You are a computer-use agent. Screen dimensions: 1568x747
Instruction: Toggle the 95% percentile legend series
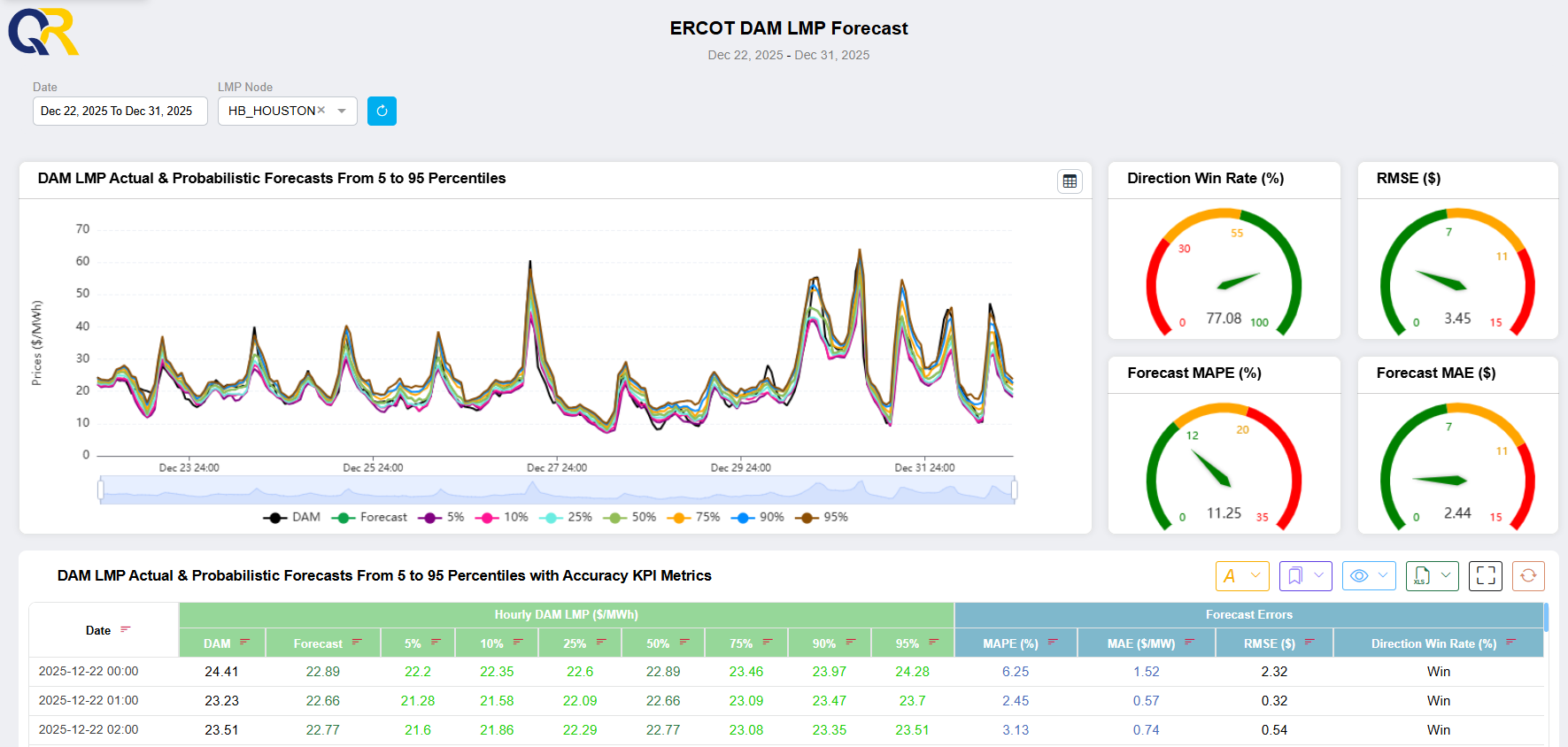pos(822,517)
